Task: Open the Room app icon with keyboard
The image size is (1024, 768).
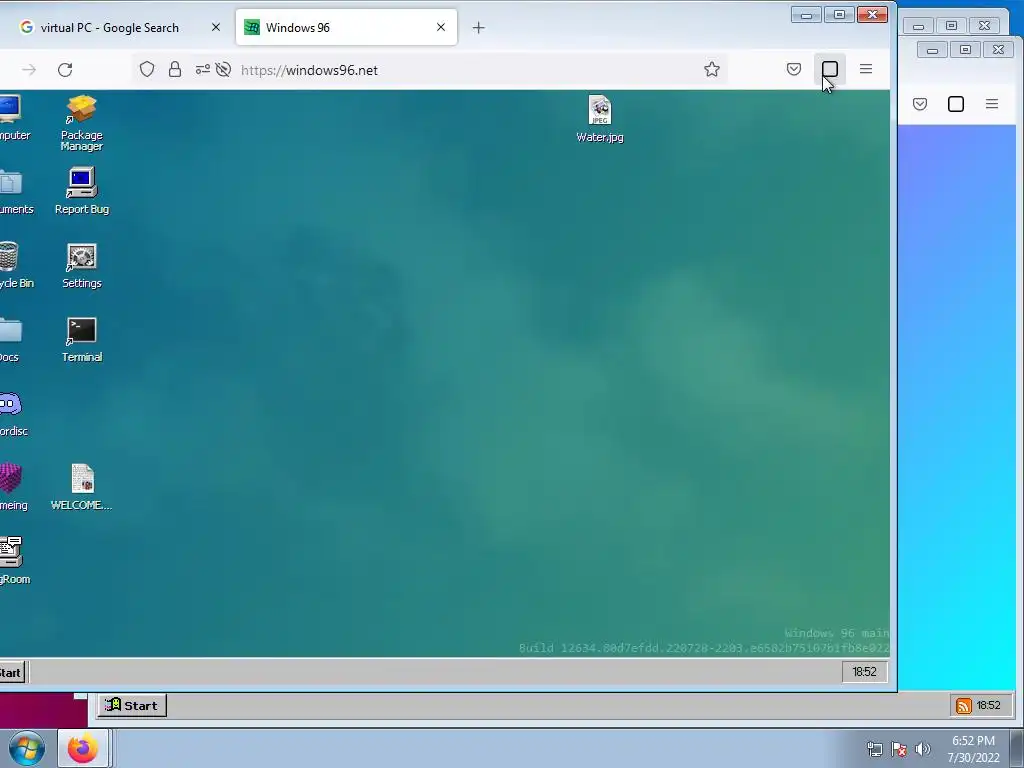Action: (x=13, y=560)
